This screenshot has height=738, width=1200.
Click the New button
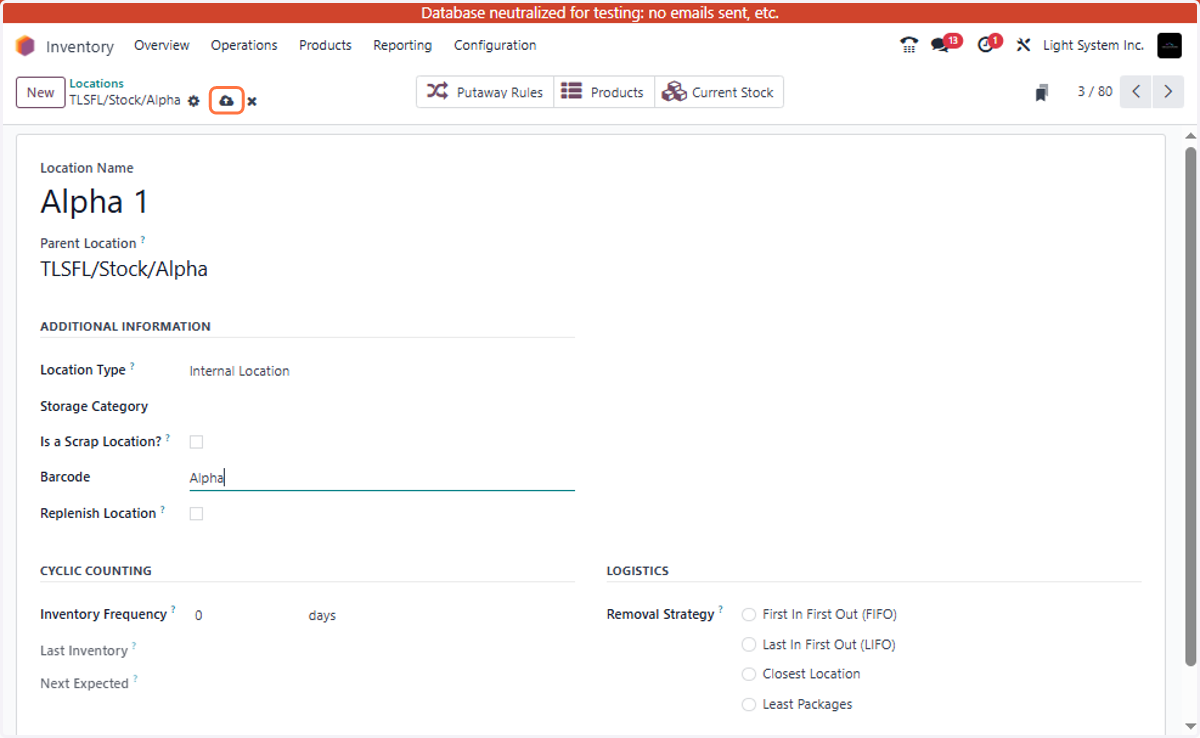click(41, 92)
